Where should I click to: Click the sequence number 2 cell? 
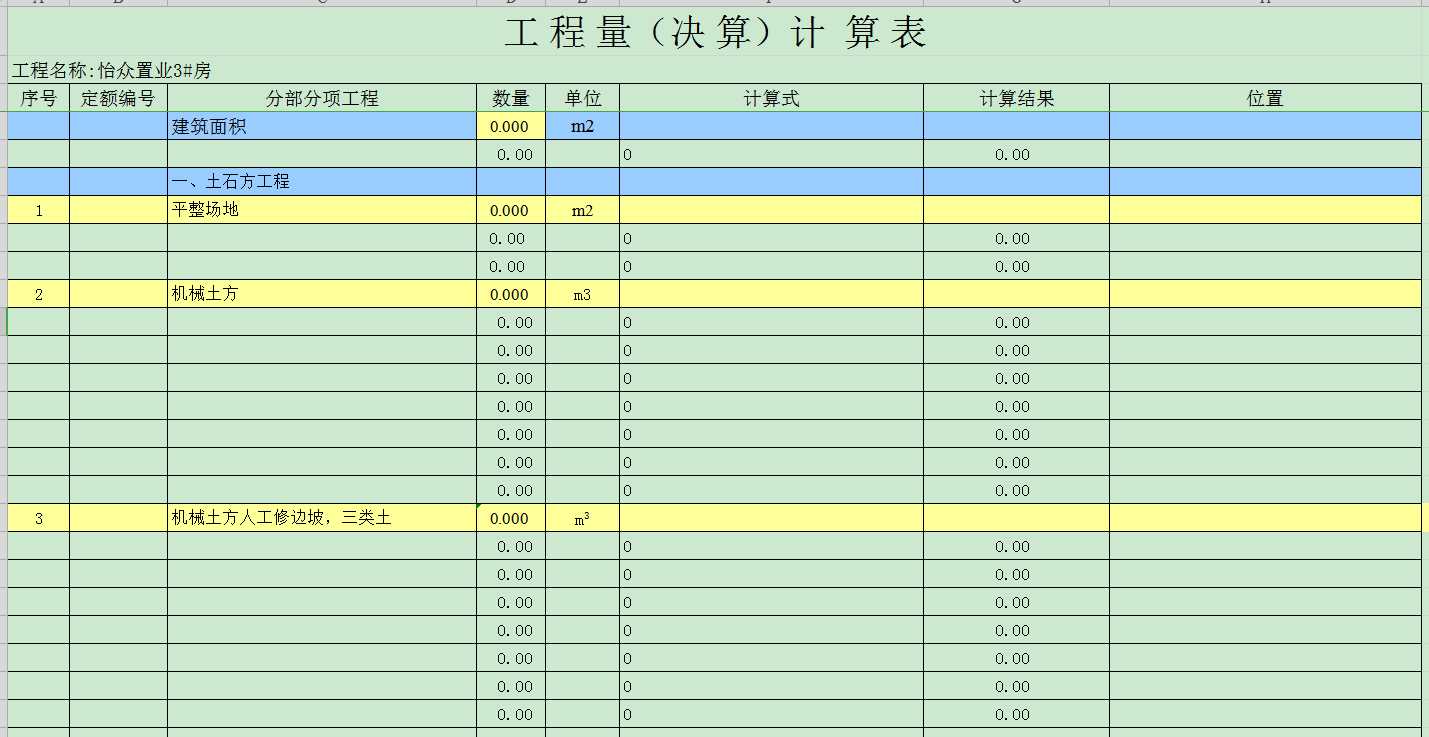pyautogui.click(x=39, y=294)
